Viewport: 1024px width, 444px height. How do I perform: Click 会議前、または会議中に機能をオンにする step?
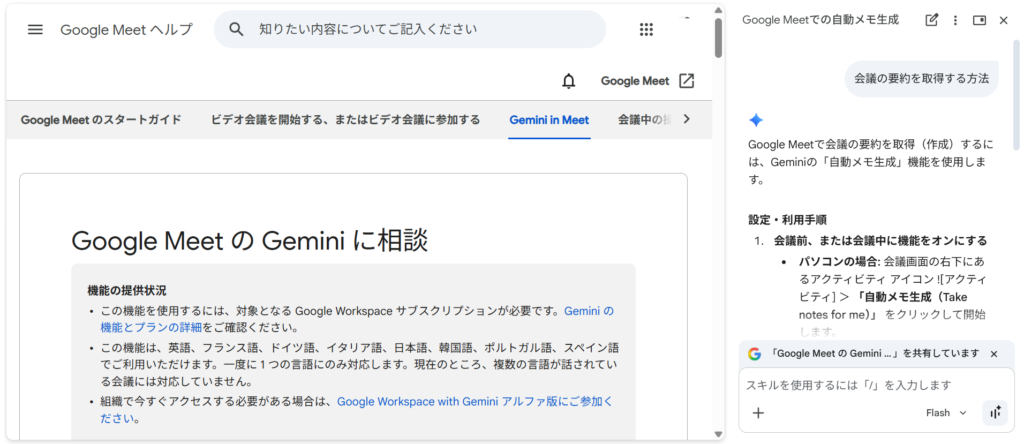pos(880,241)
